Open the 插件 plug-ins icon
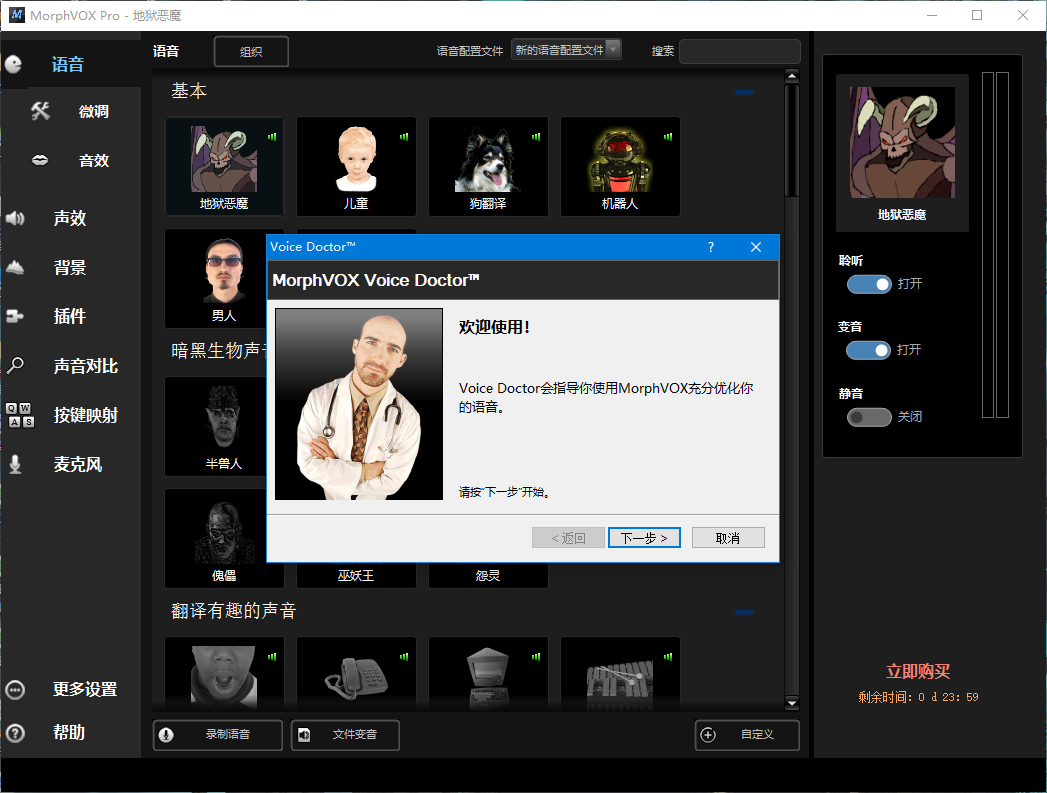The height and width of the screenshot is (793, 1047). click(15, 316)
